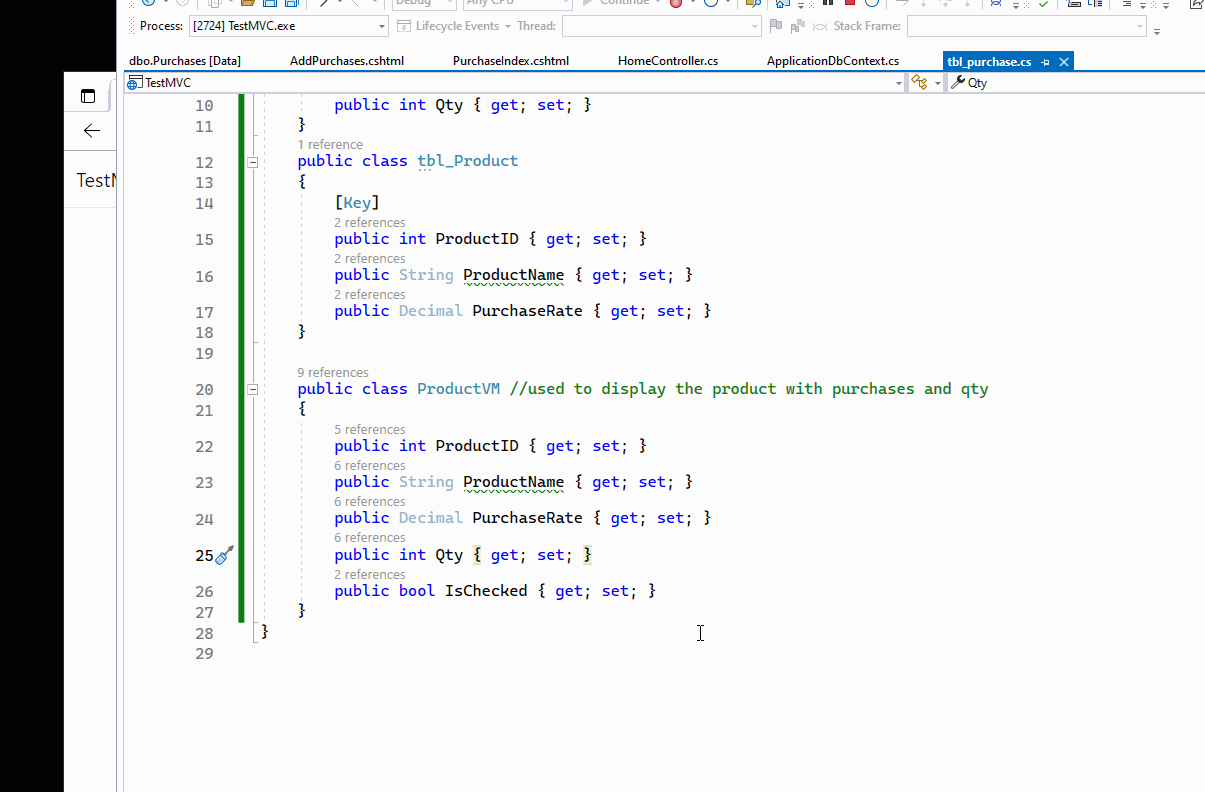This screenshot has height=792, width=1205.
Task: Switch to the dbo.Purchases [Data] tab
Action: 185,61
